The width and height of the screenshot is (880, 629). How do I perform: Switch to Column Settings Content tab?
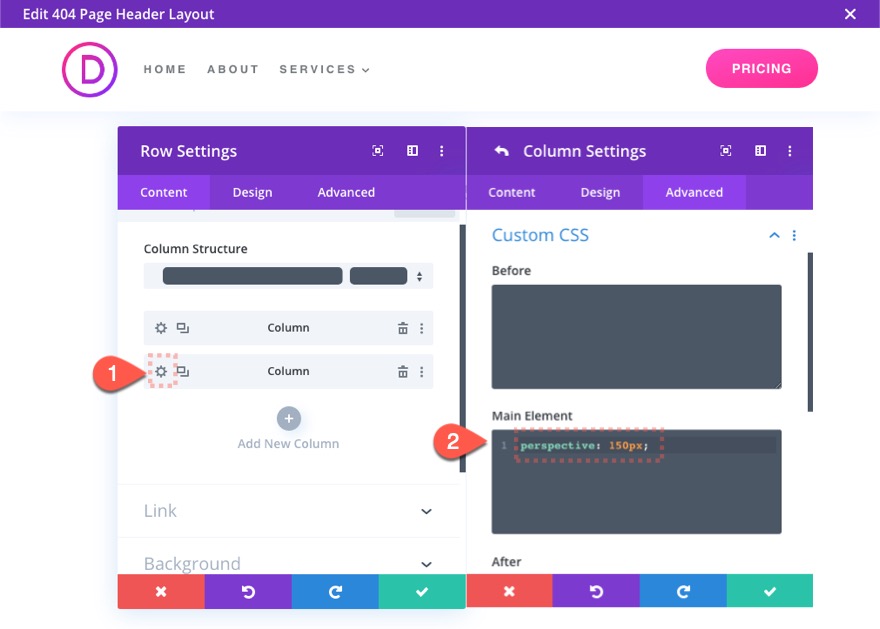coord(512,192)
